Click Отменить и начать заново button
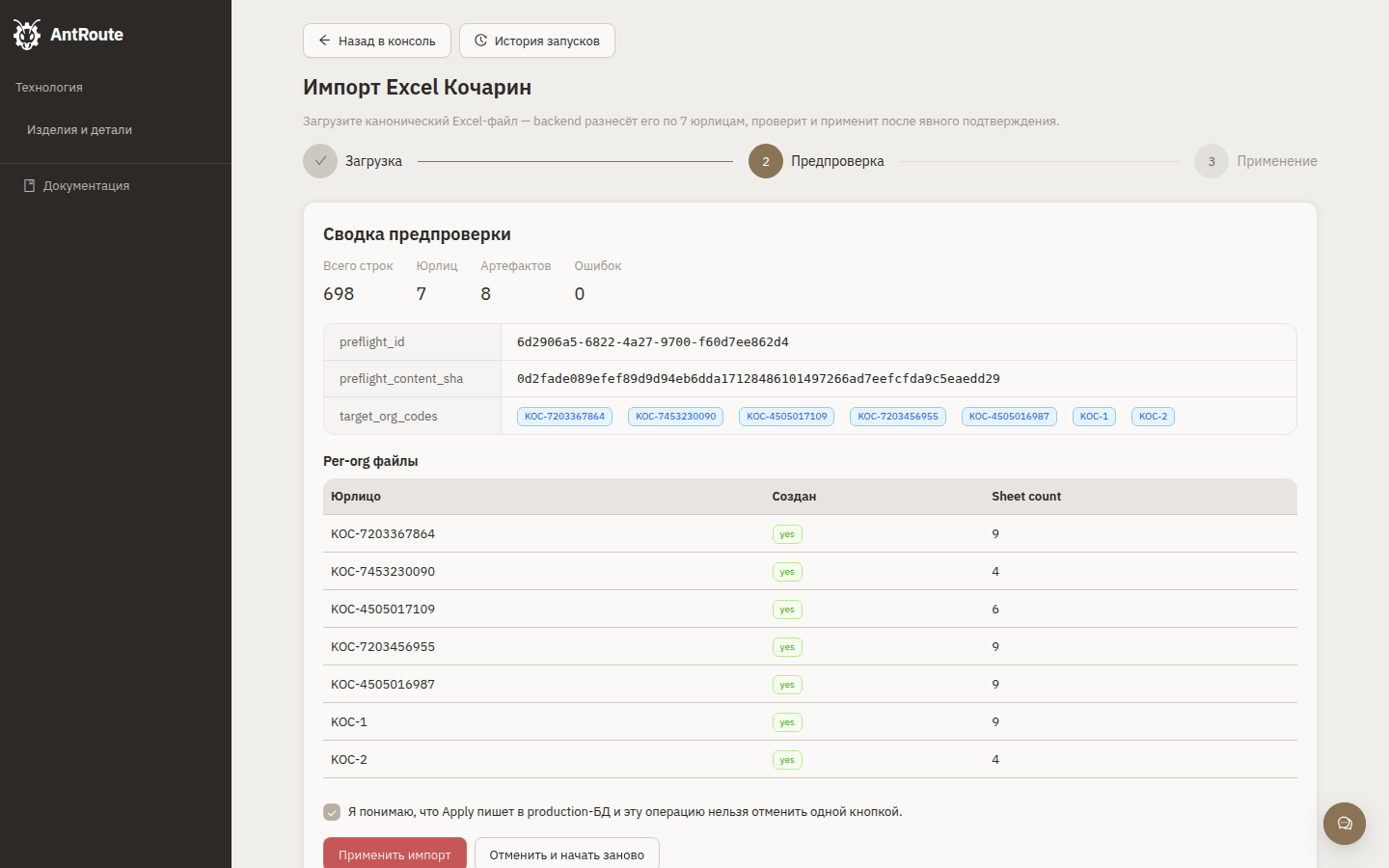Viewport: 1389px width, 868px height. coord(567,854)
